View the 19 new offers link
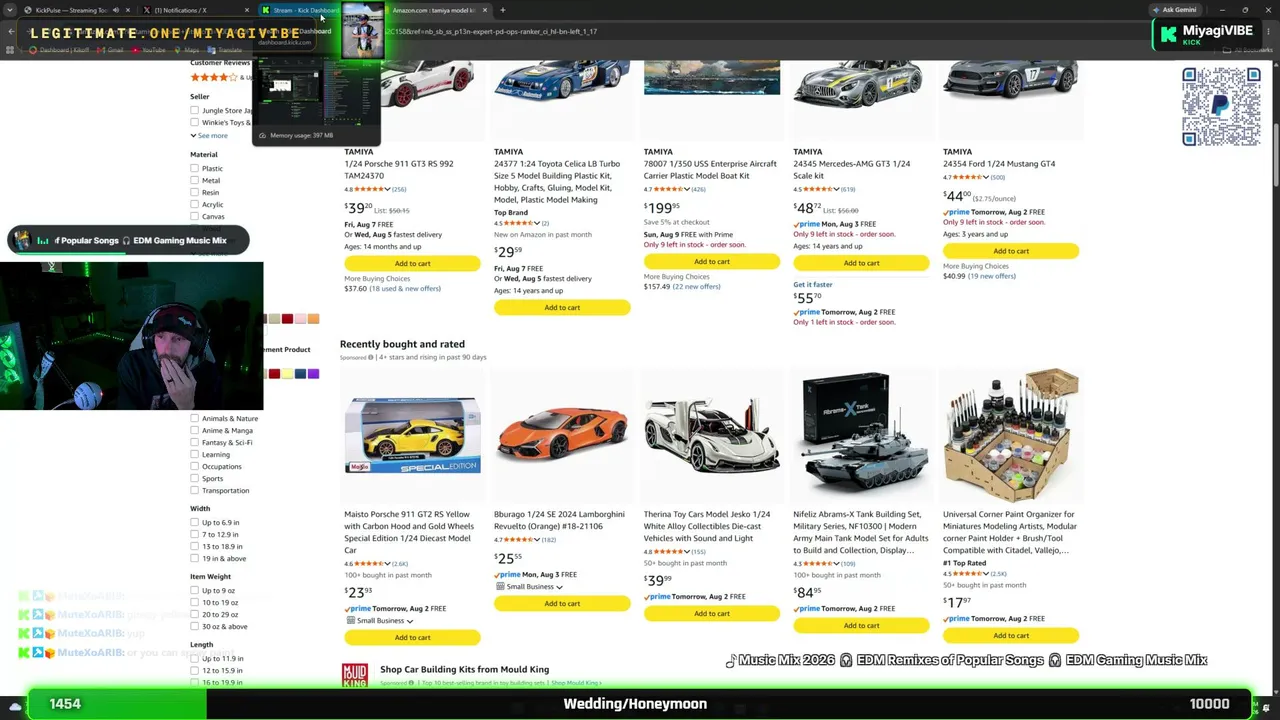This screenshot has height=720, width=1280. [993, 276]
